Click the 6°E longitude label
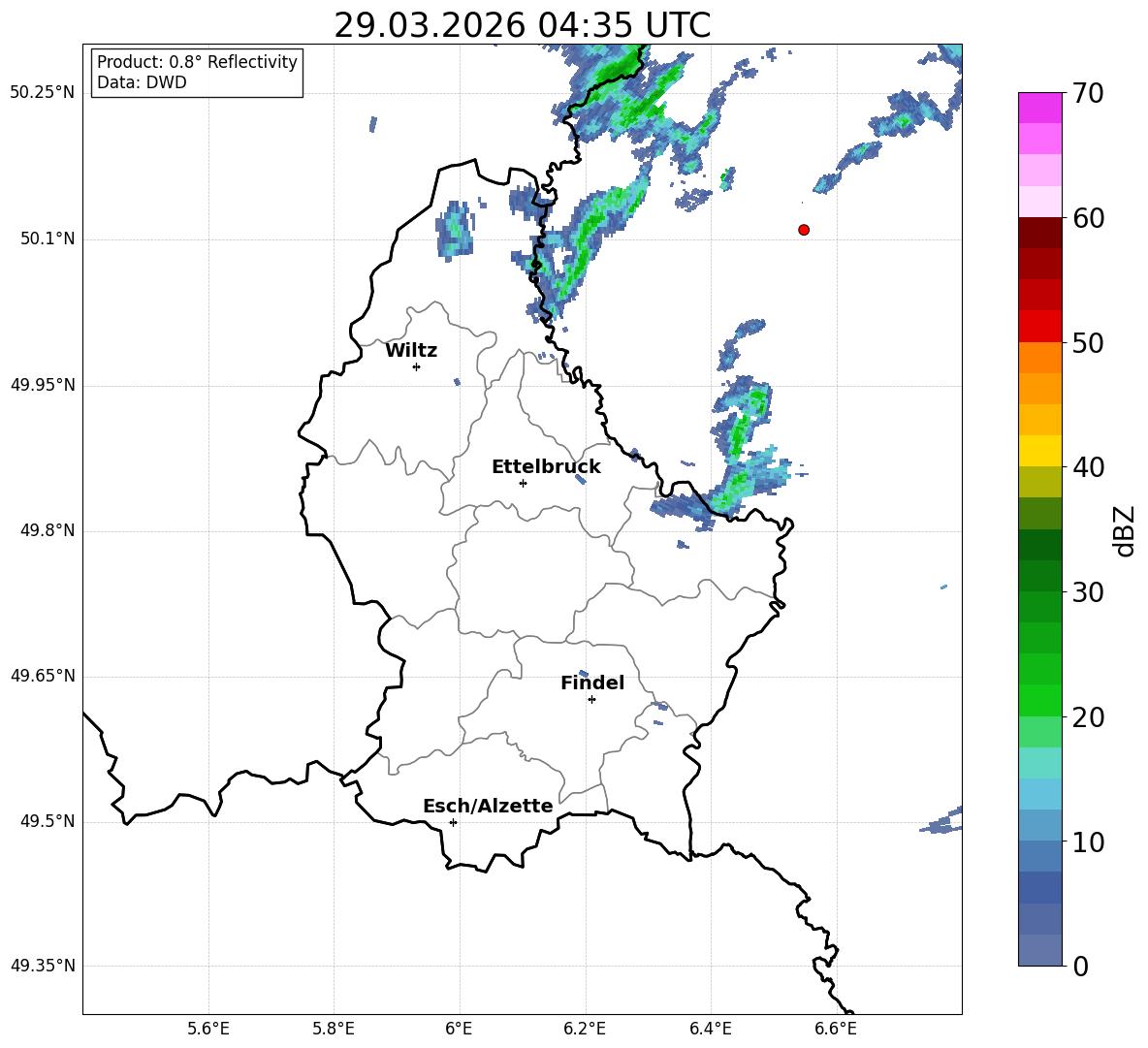 [x=459, y=1029]
